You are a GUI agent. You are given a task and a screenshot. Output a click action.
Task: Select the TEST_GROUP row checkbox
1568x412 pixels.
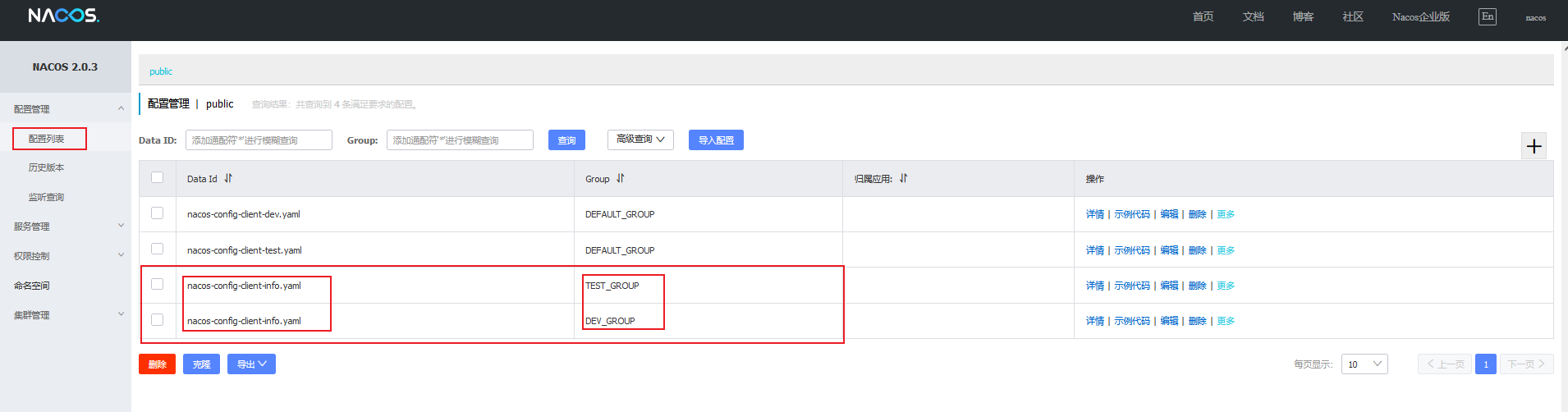(x=158, y=285)
